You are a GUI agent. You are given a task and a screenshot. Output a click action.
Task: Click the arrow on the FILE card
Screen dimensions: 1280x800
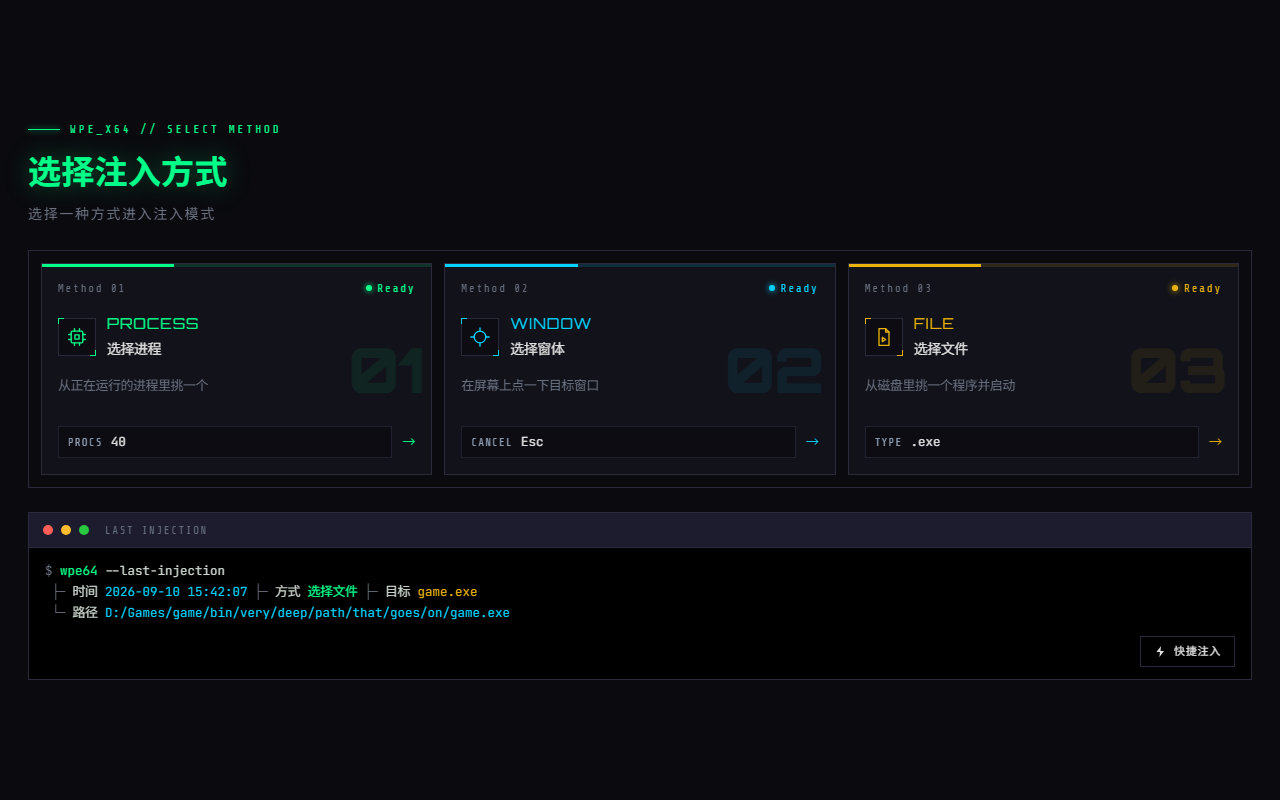(x=1215, y=441)
